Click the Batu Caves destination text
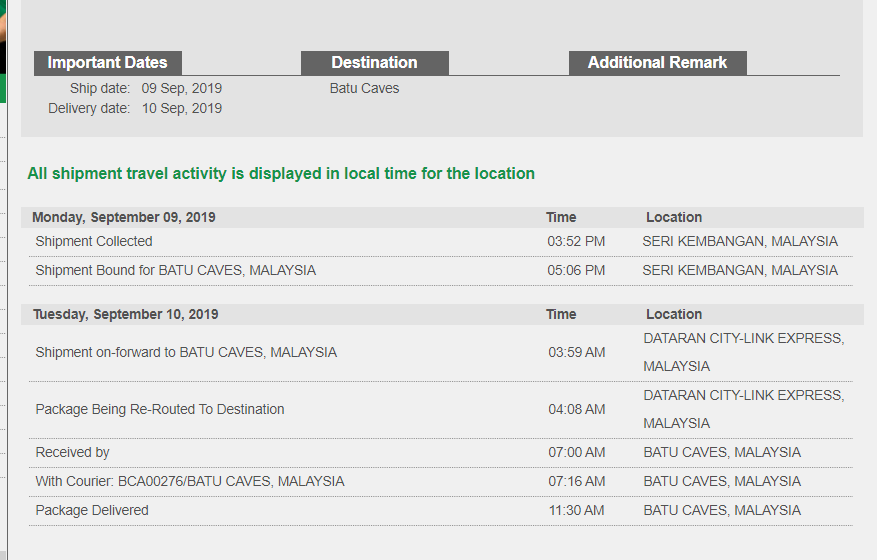Screen dimensions: 878x560 coord(365,88)
